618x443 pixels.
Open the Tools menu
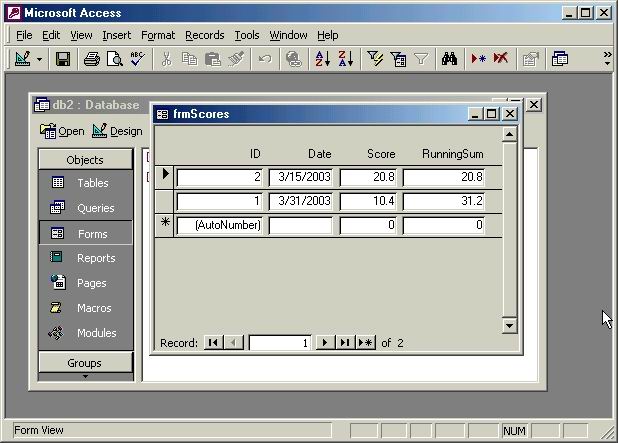pos(247,35)
